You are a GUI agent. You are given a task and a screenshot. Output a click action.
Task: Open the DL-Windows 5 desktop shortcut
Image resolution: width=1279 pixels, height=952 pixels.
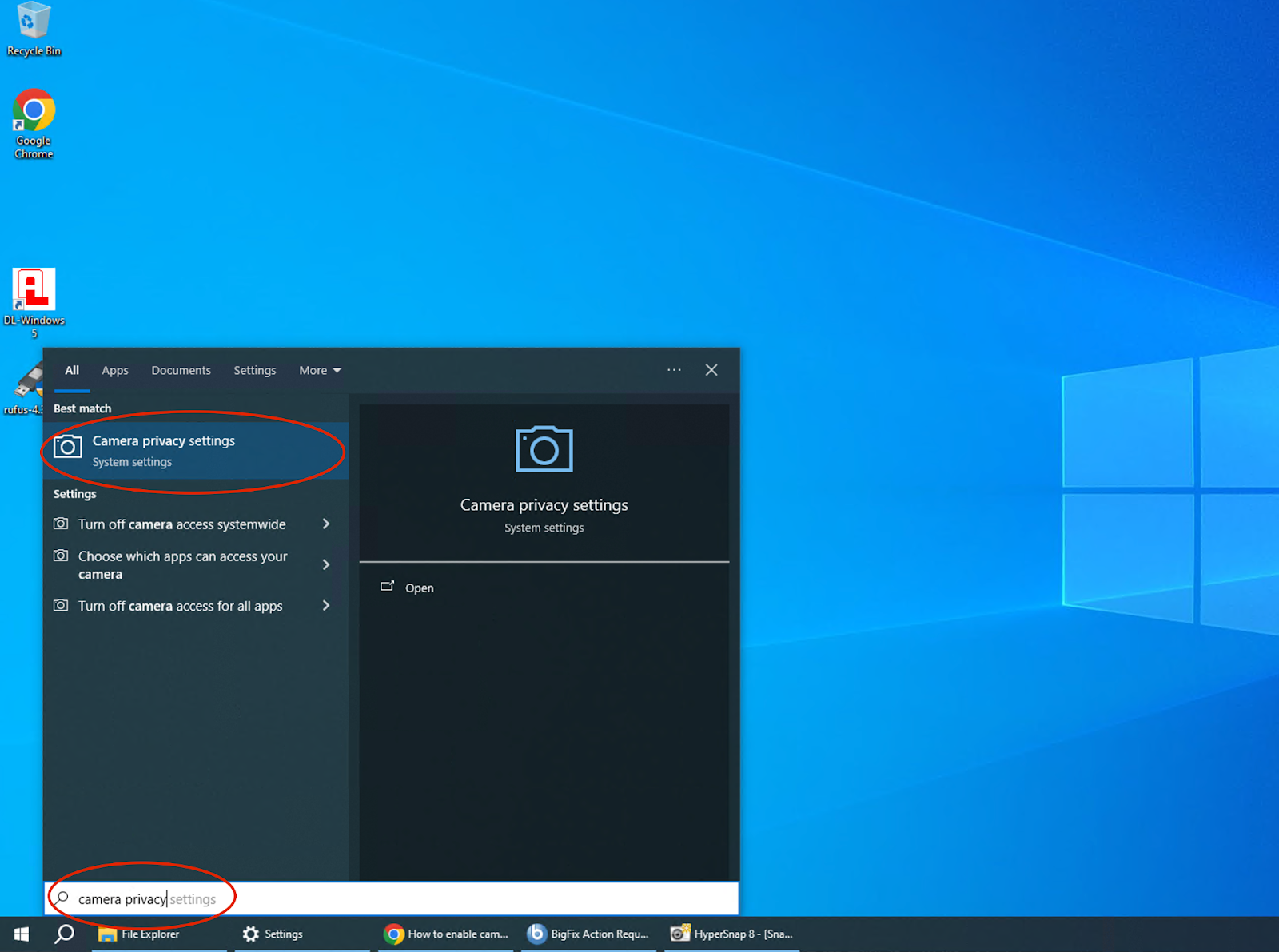(34, 303)
